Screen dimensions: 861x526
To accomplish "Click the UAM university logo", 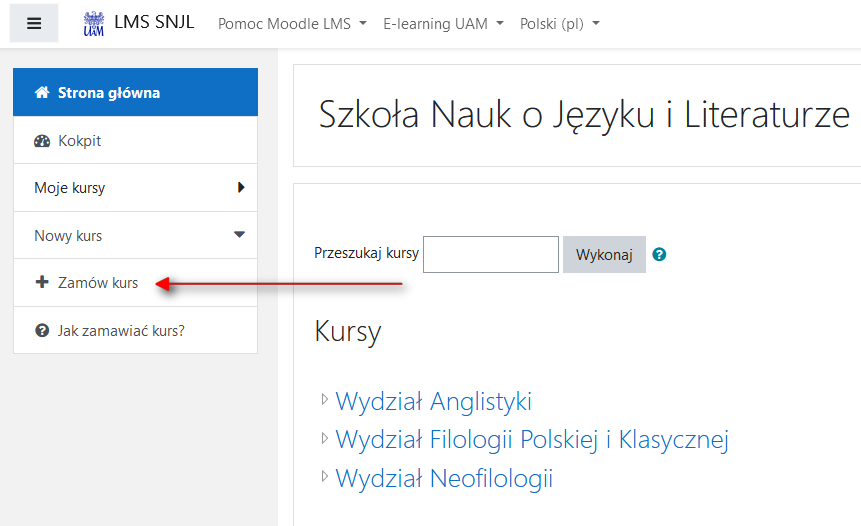I will click(x=93, y=24).
